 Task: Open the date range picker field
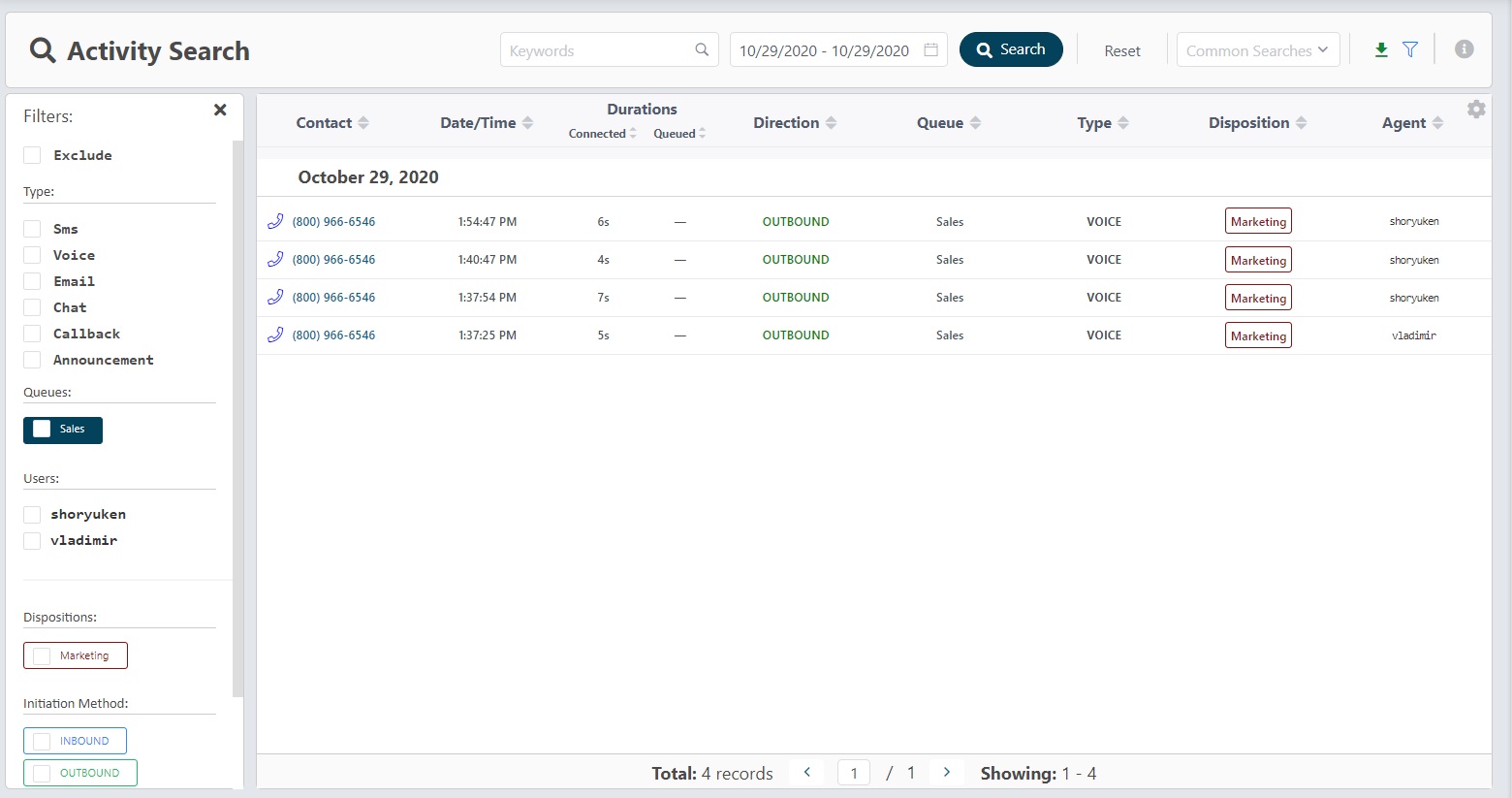click(838, 49)
